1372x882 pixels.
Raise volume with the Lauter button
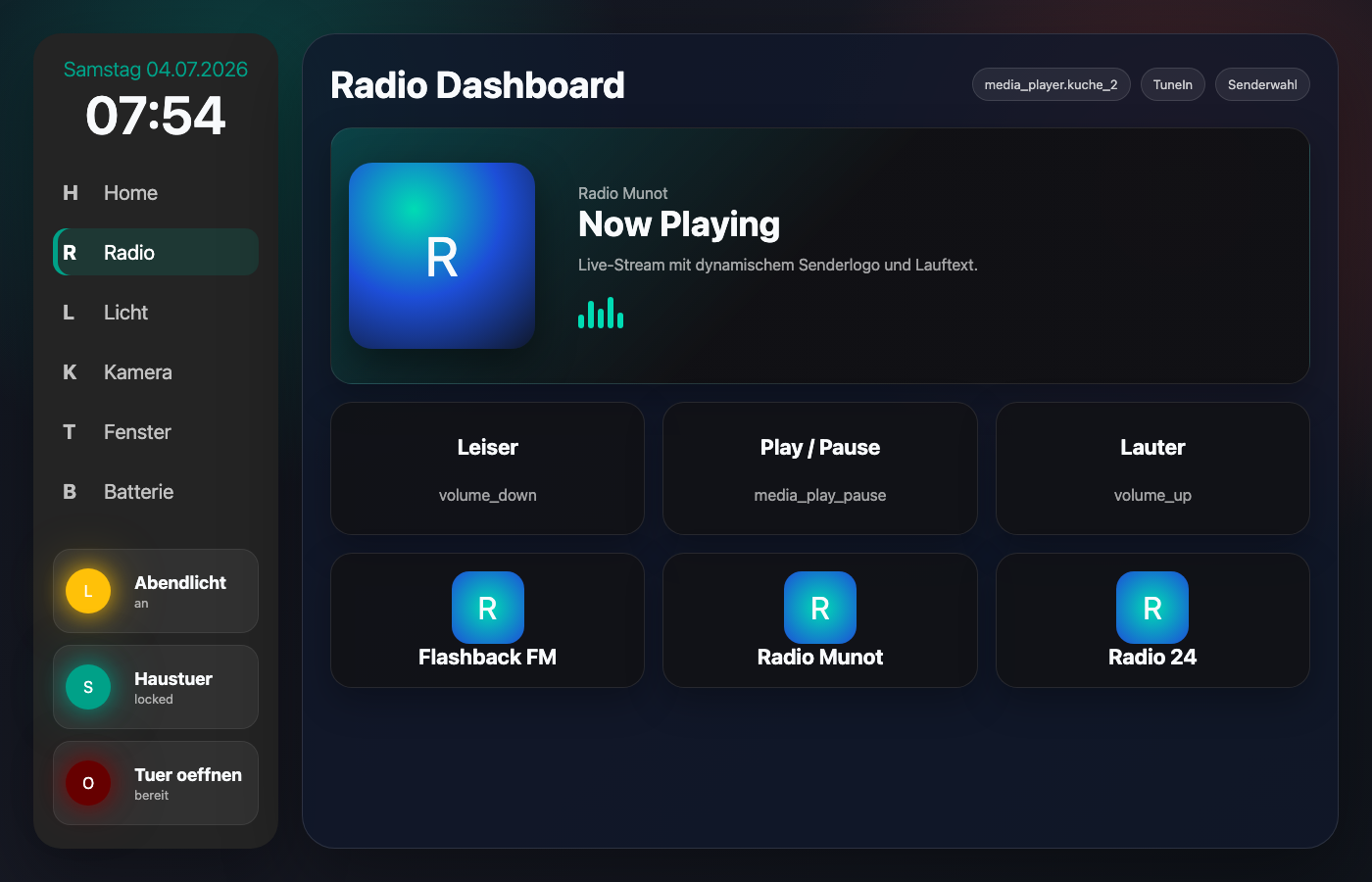point(1152,468)
